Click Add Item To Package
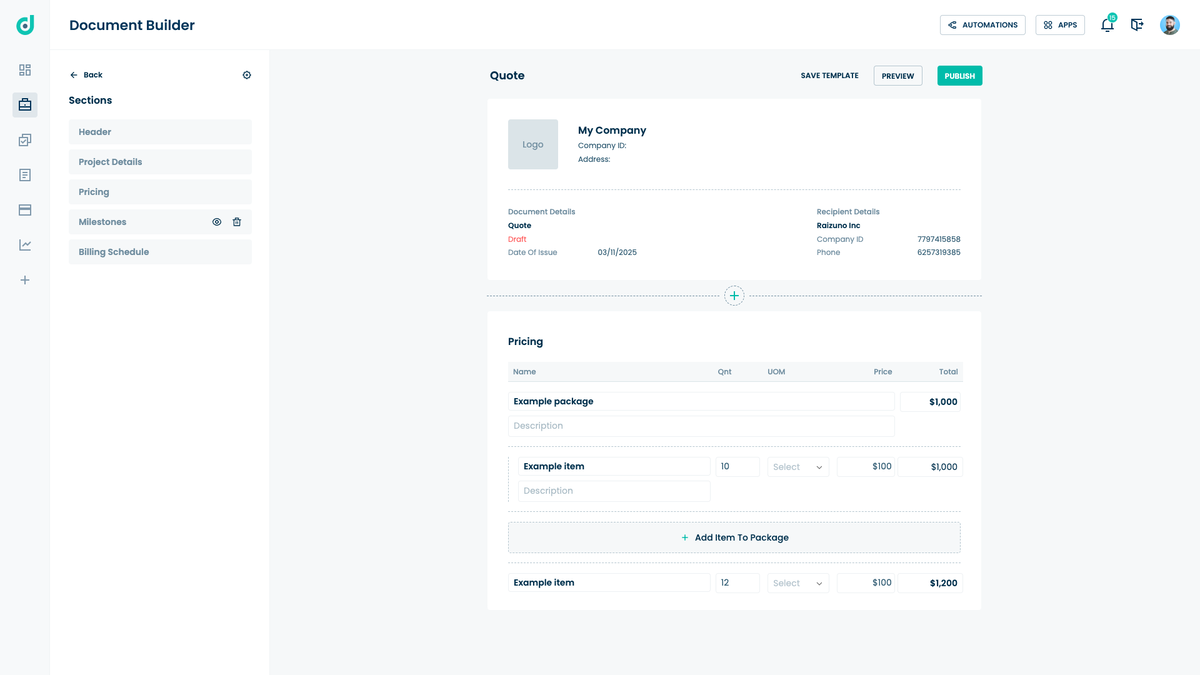1200x675 pixels. click(734, 537)
